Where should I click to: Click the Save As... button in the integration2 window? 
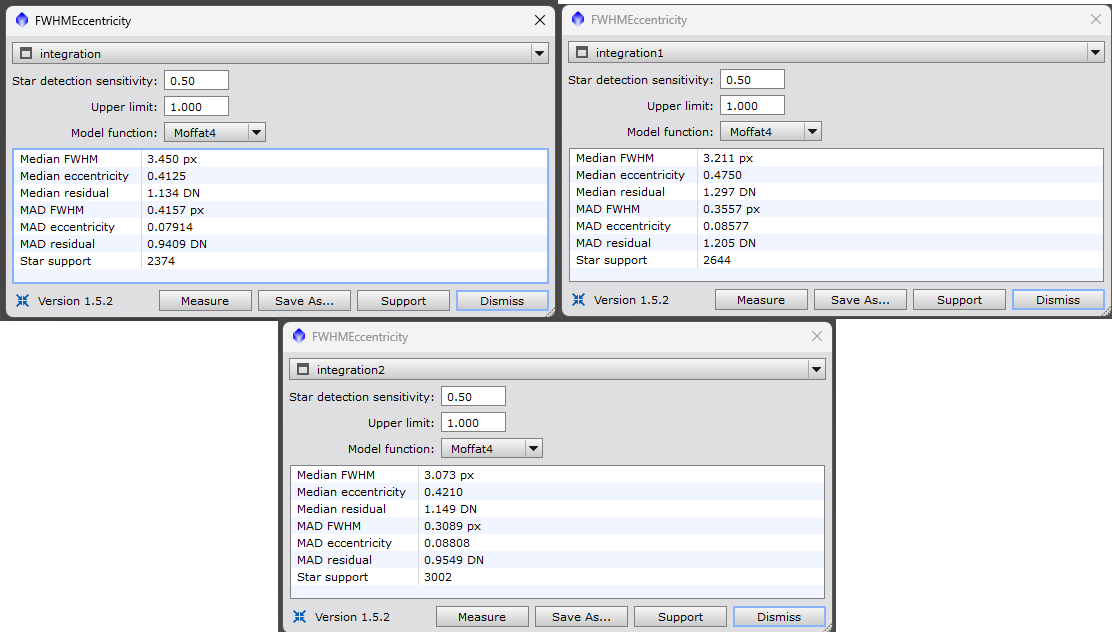coord(582,617)
